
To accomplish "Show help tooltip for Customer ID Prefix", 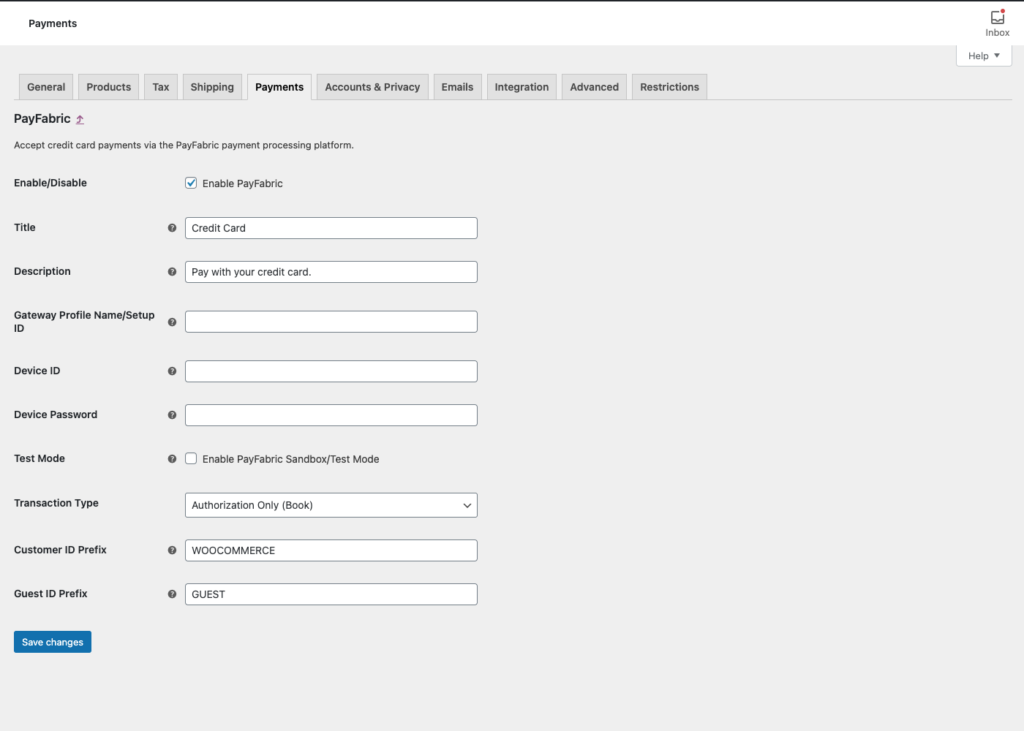I will point(172,550).
